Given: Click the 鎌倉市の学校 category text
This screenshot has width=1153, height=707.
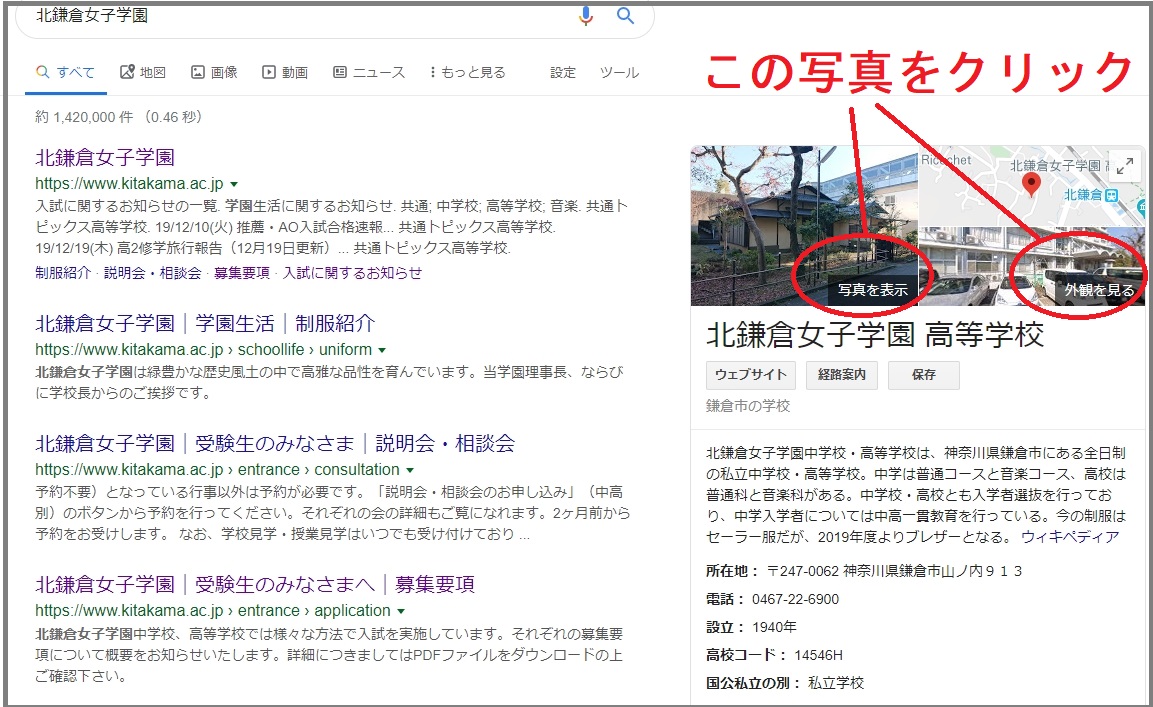Looking at the screenshot, I should (x=748, y=406).
